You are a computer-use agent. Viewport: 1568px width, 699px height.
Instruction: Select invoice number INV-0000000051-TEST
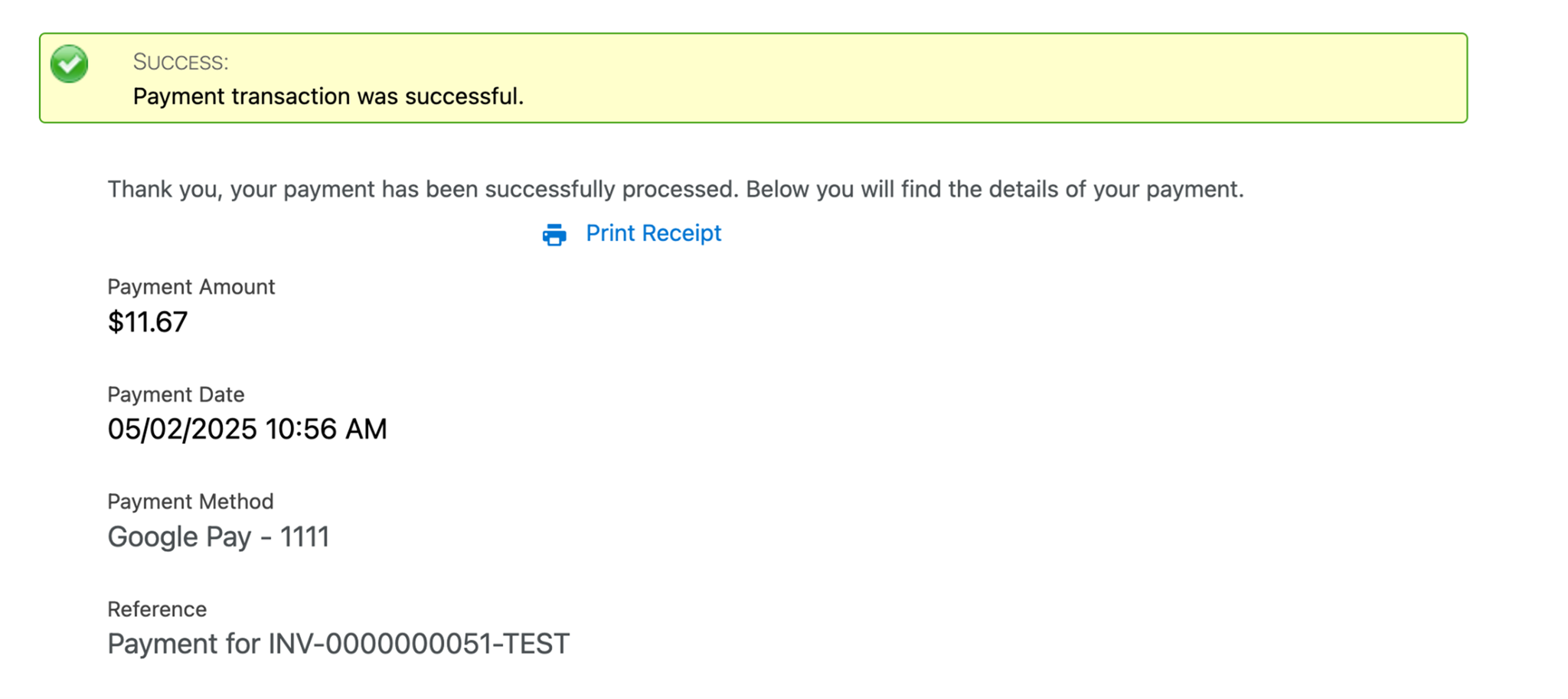(418, 644)
